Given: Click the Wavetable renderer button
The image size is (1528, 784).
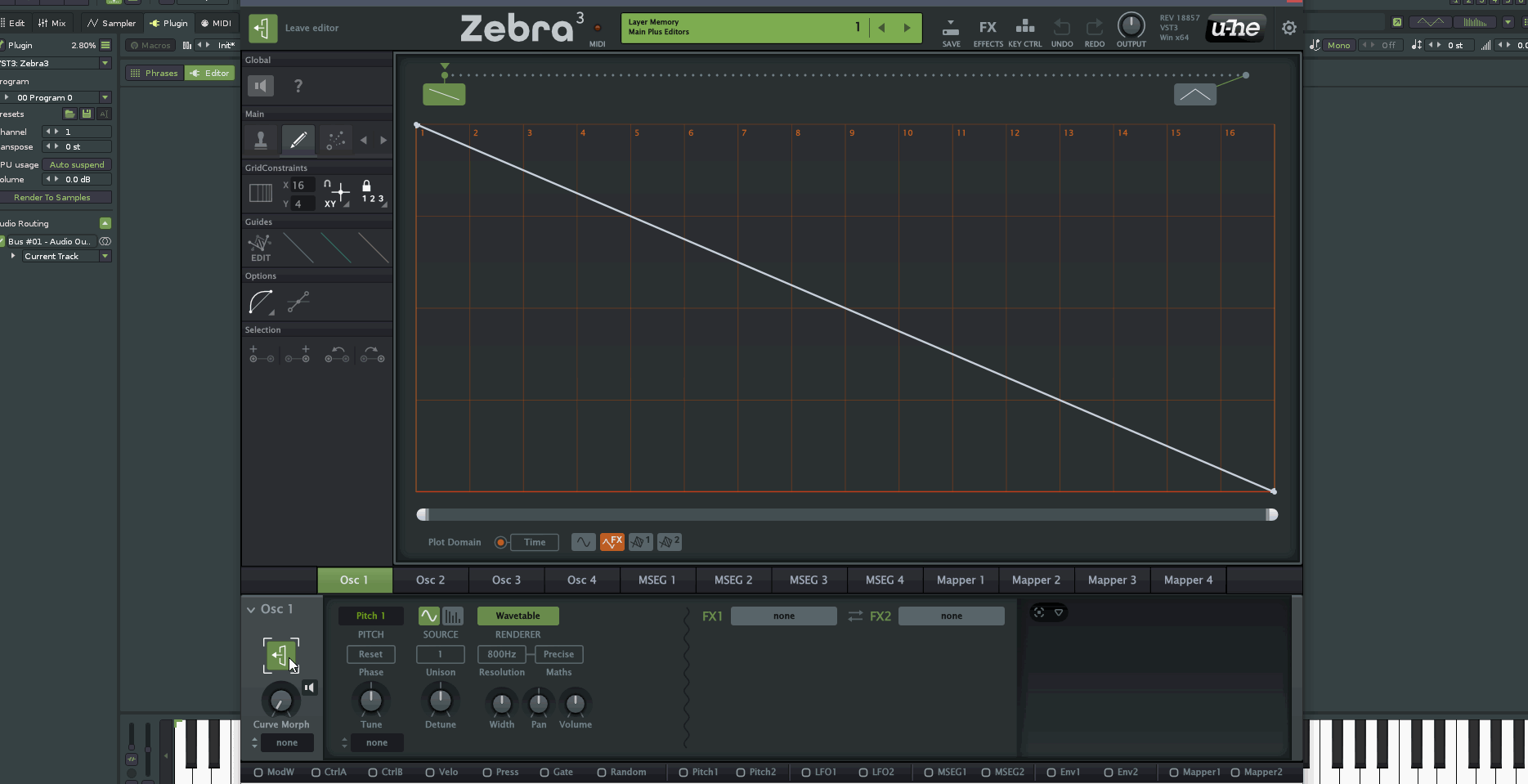Looking at the screenshot, I should [518, 616].
